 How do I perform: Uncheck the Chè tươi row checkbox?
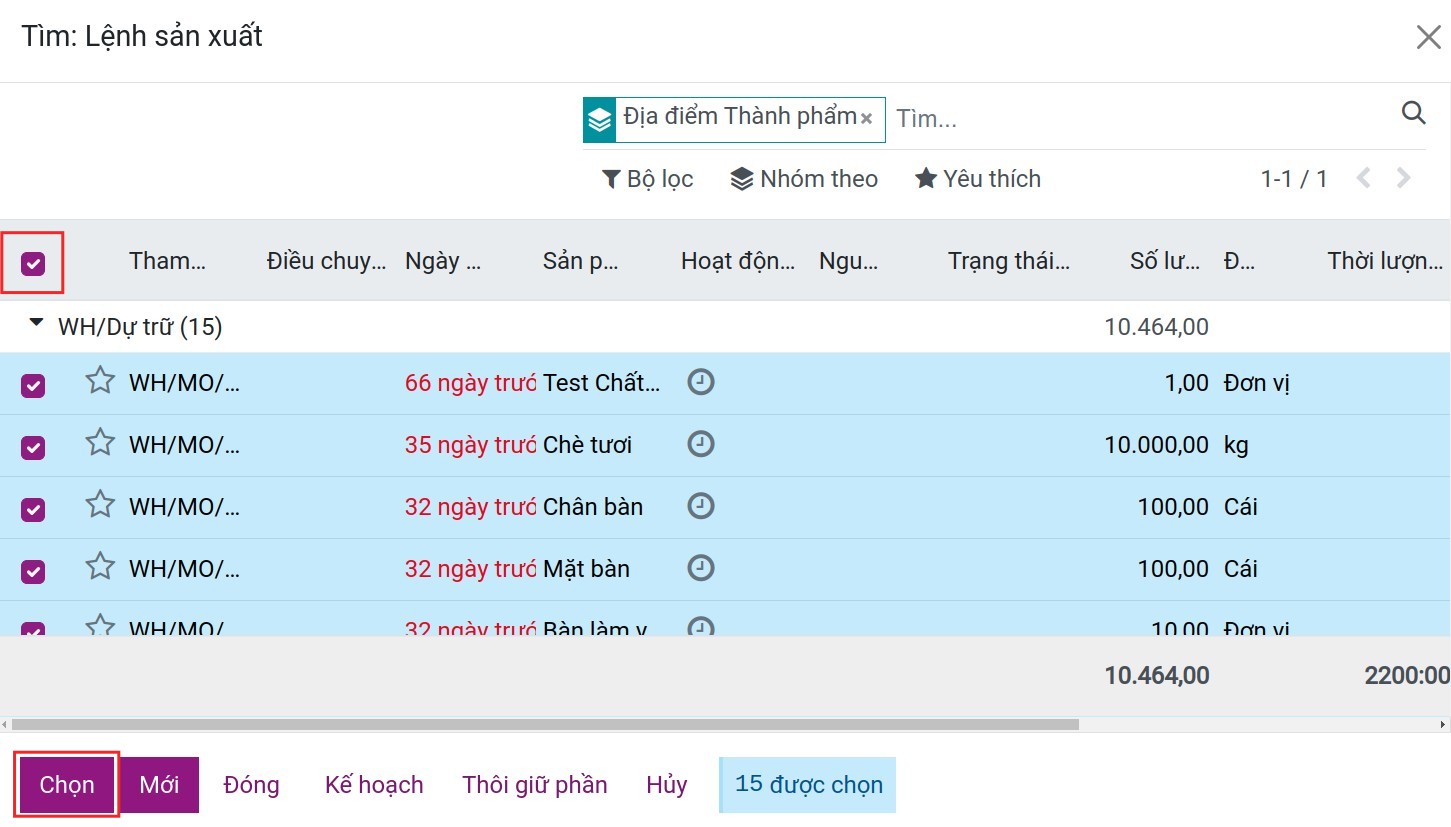pyautogui.click(x=34, y=446)
